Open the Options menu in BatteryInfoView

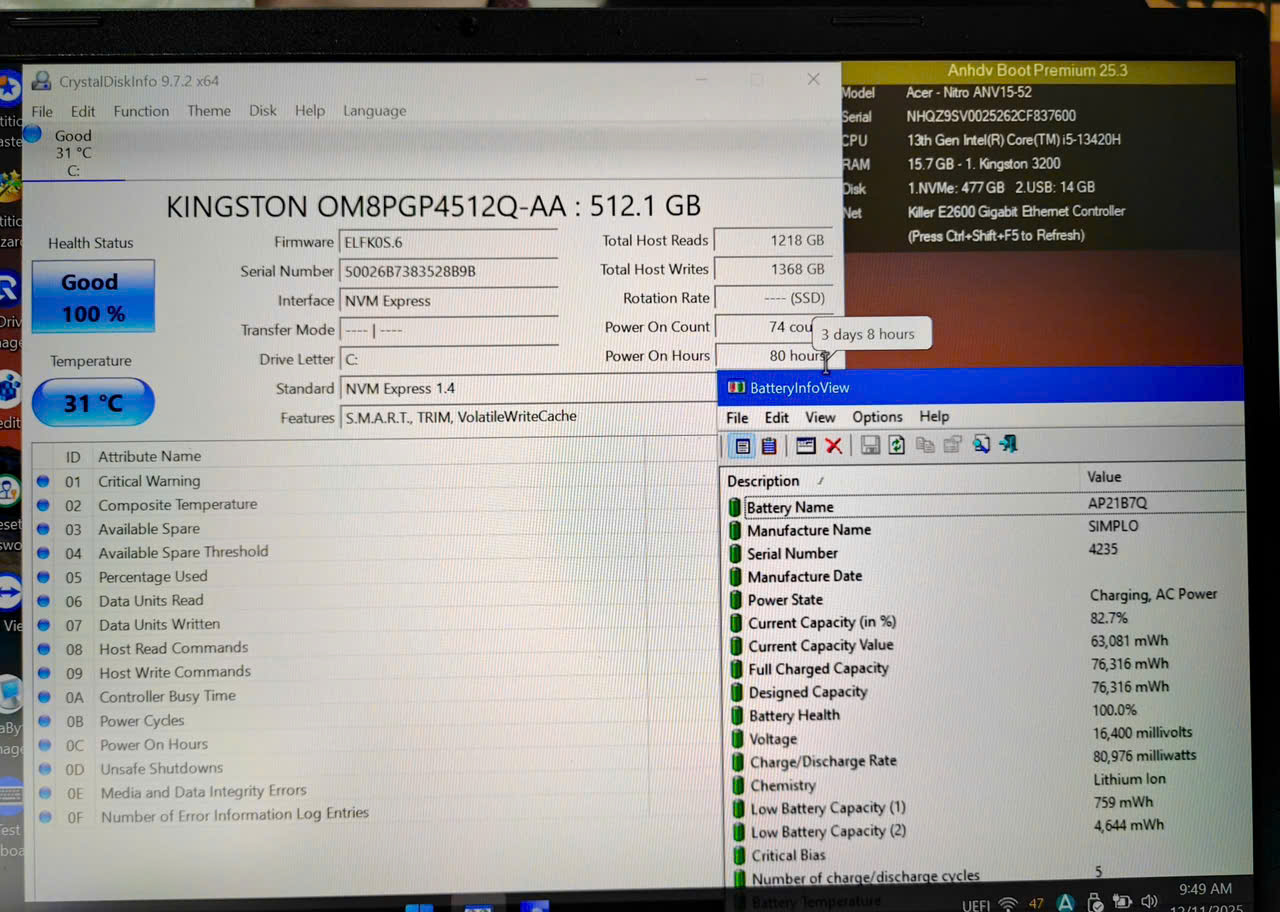click(877, 417)
